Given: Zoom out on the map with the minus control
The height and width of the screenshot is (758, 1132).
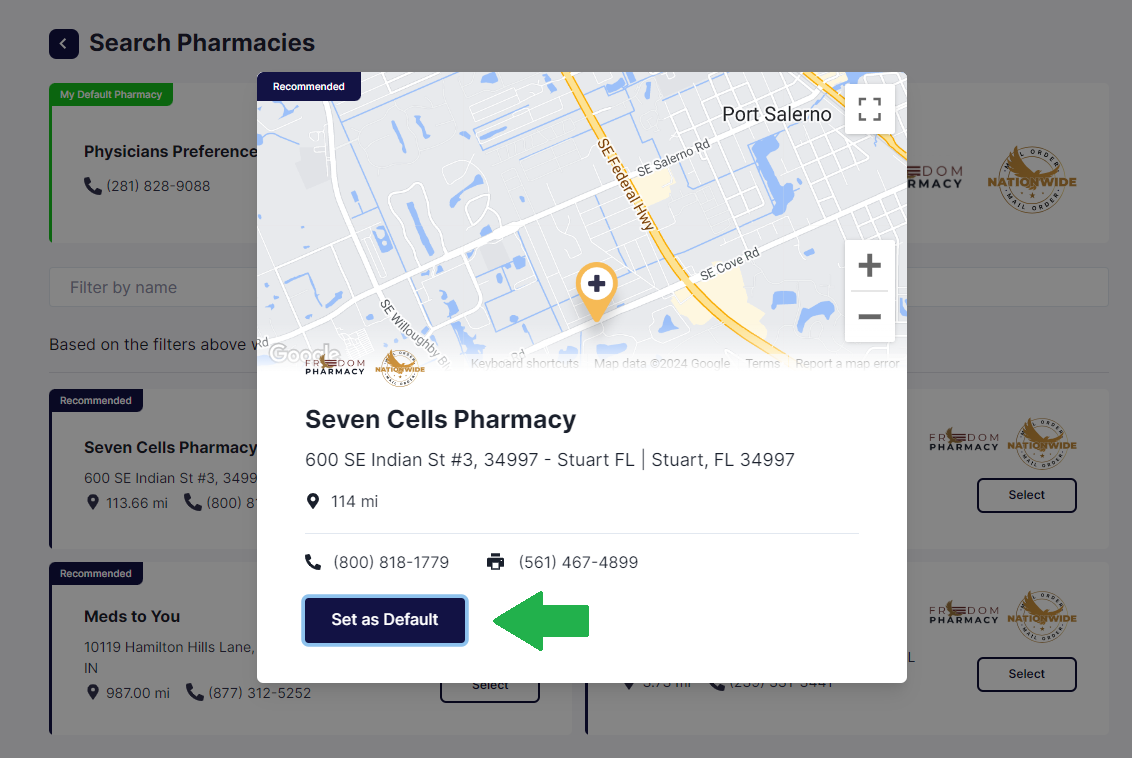Looking at the screenshot, I should [x=869, y=315].
